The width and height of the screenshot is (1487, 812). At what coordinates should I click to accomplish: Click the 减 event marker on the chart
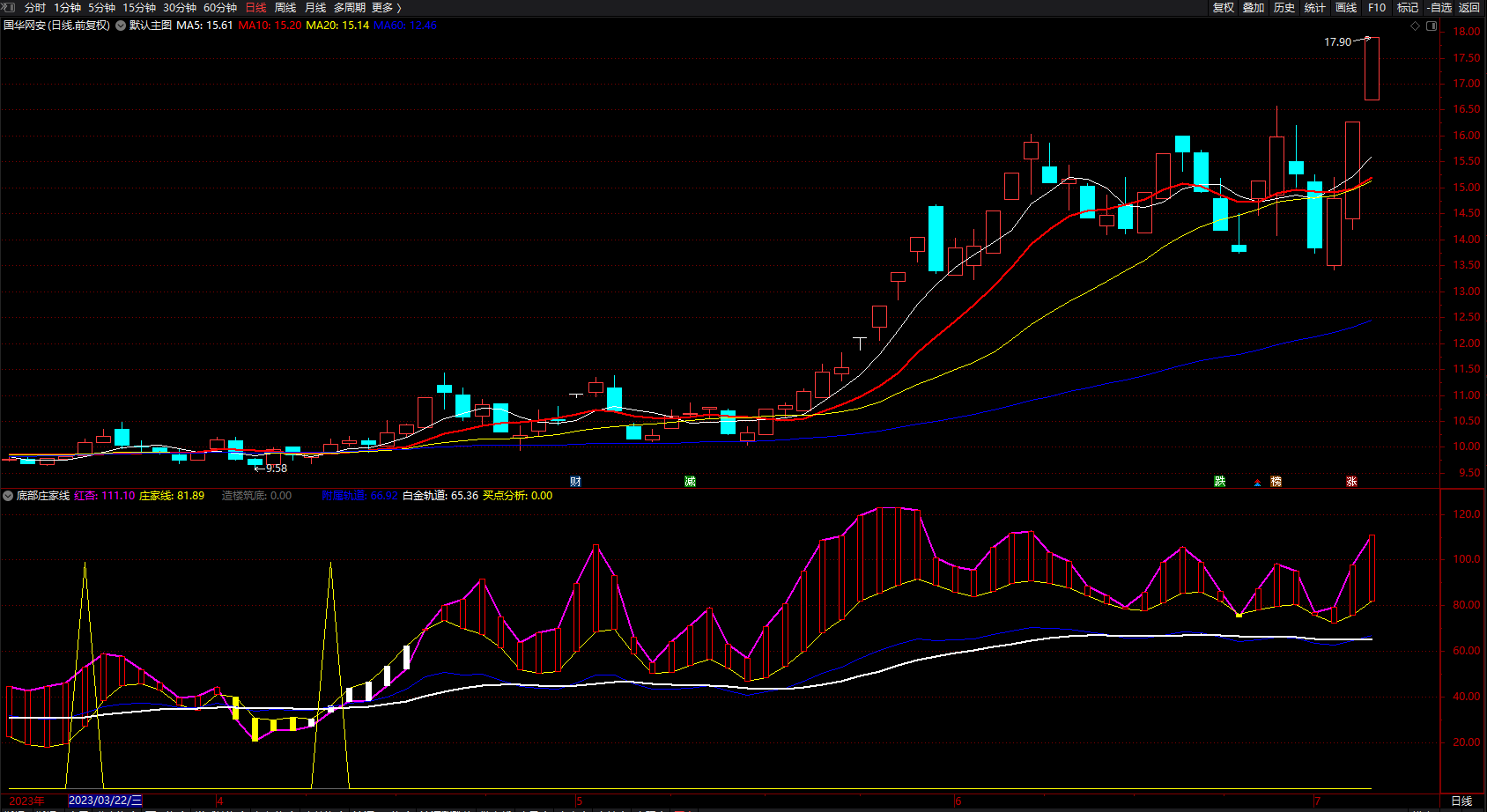(690, 481)
